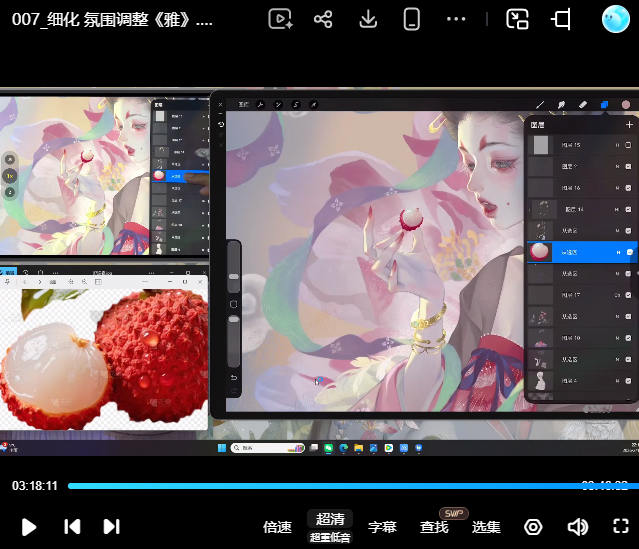Click Procreate sidebar undo arrow
The image size is (639, 549).
click(x=234, y=378)
